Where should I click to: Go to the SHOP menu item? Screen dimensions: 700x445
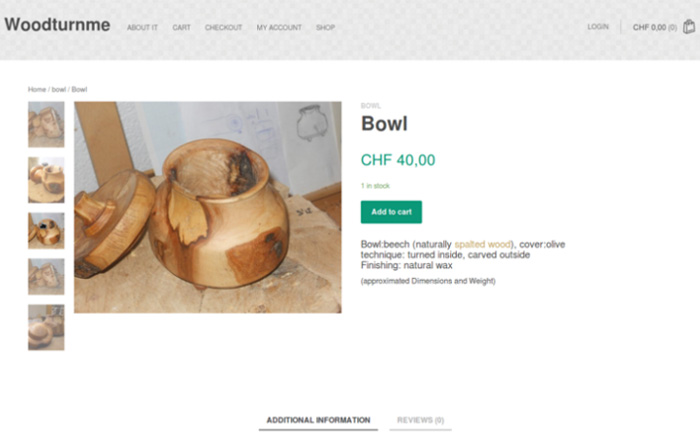tap(325, 28)
